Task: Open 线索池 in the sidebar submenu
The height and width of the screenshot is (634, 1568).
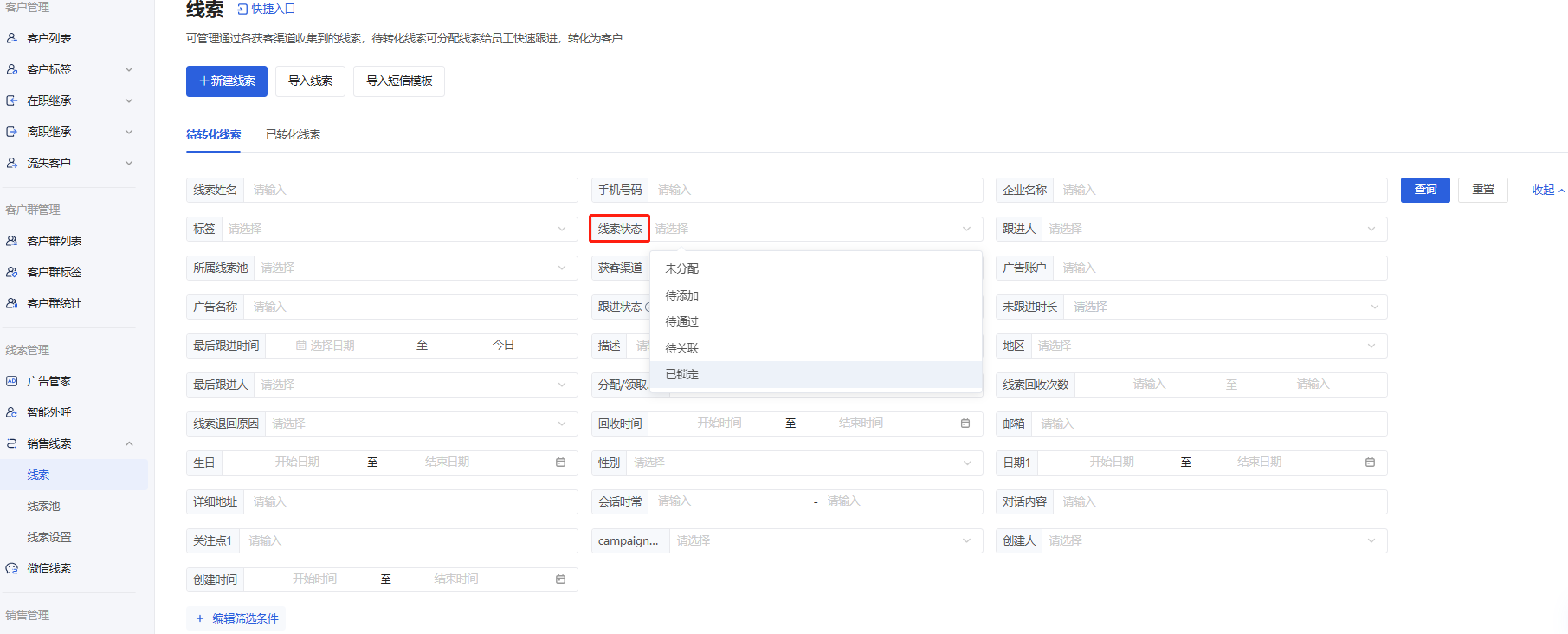Action: click(43, 506)
